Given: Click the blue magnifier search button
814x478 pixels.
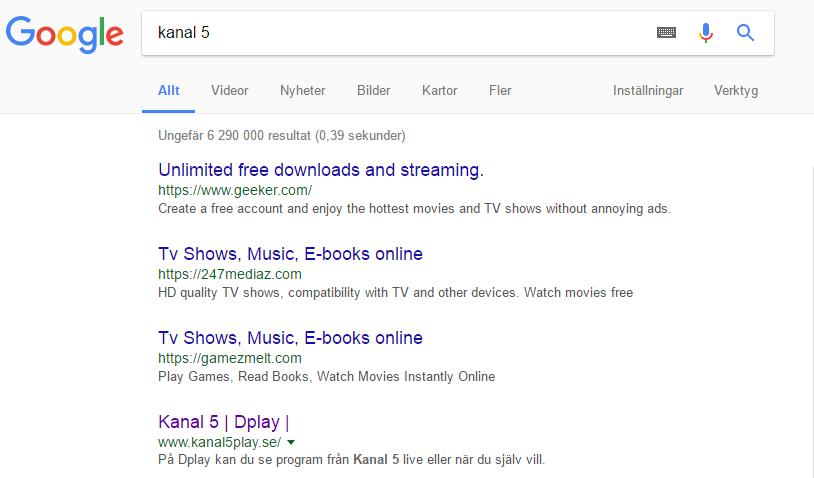Looking at the screenshot, I should [745, 33].
